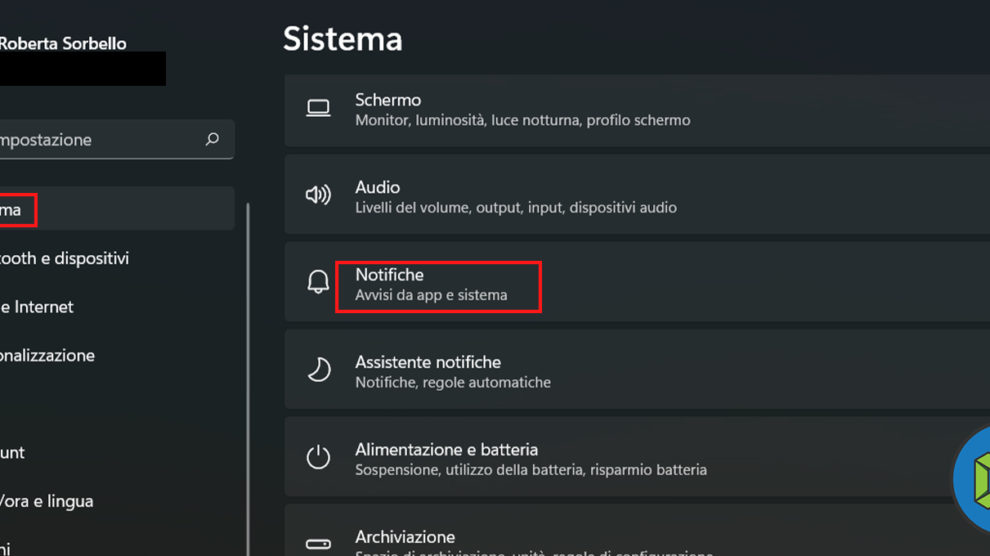
Task: Open Ora e lingua settings
Action: click(x=47, y=501)
